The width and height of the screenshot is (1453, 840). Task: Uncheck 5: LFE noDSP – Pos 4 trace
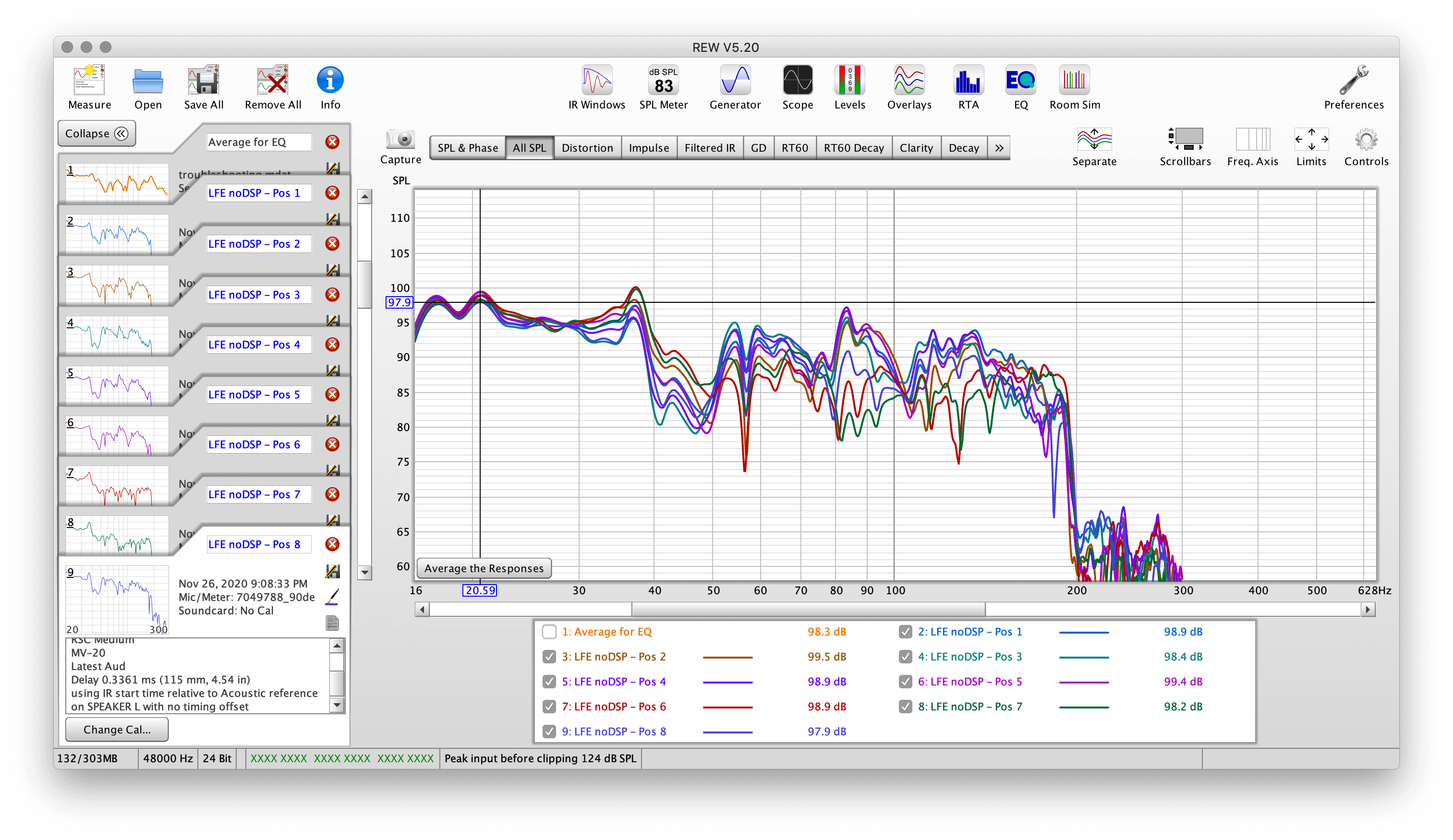point(549,682)
